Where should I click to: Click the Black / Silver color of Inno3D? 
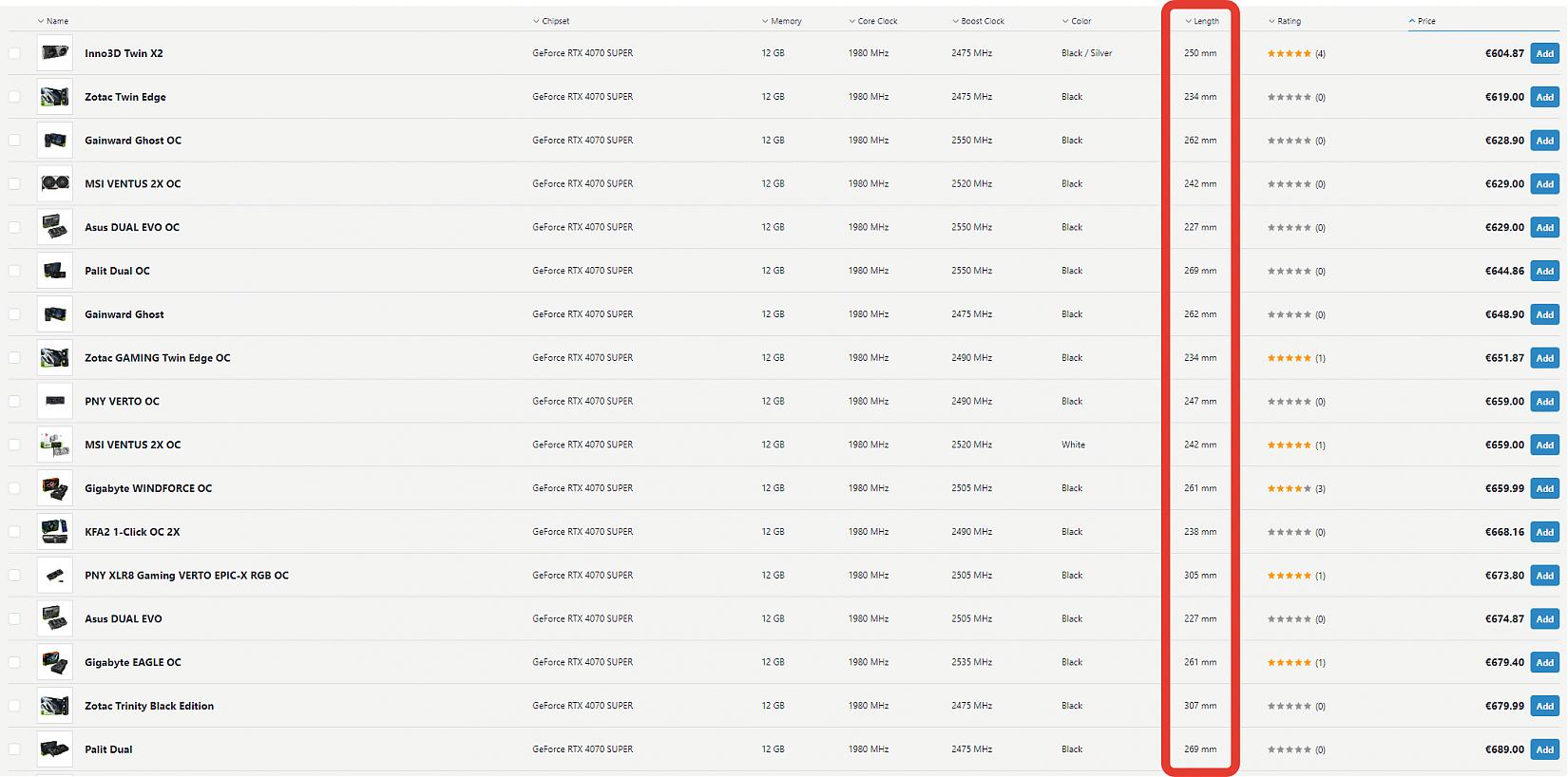click(x=1086, y=53)
